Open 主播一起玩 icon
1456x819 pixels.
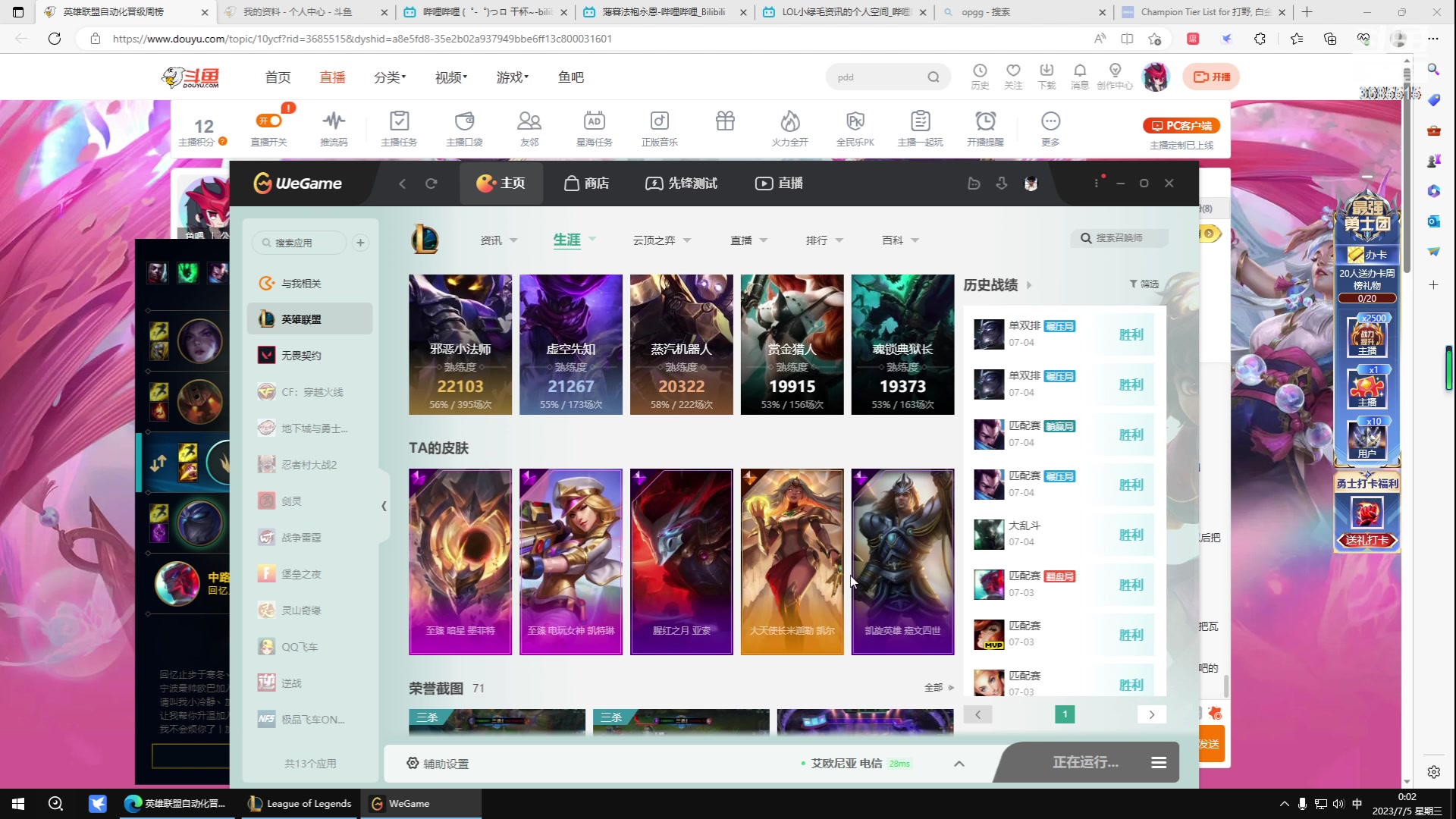click(920, 127)
